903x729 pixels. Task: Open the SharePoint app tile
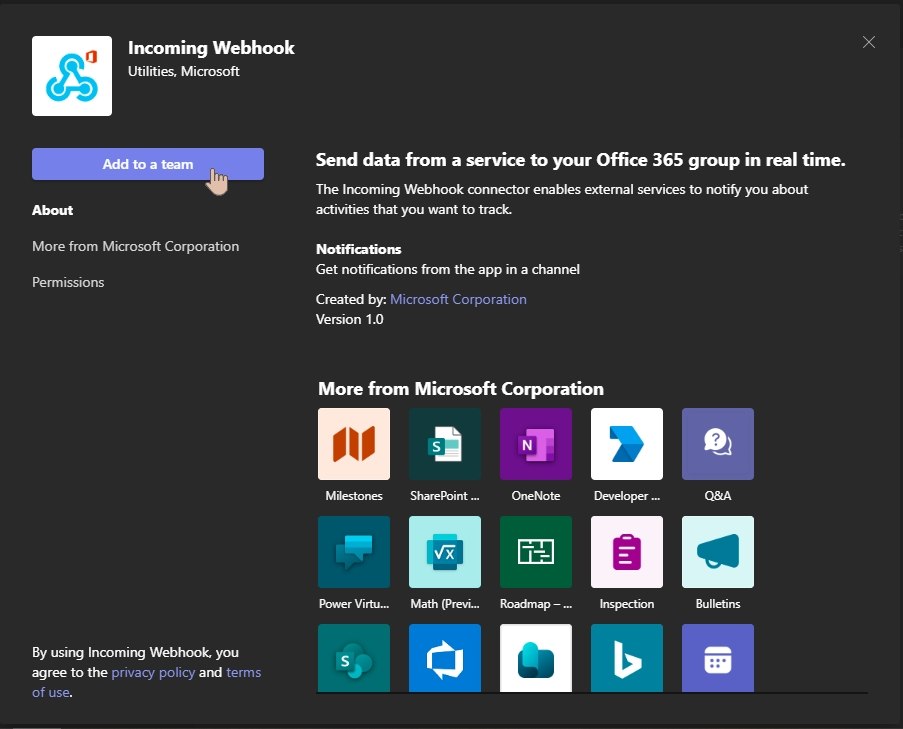pyautogui.click(x=445, y=444)
